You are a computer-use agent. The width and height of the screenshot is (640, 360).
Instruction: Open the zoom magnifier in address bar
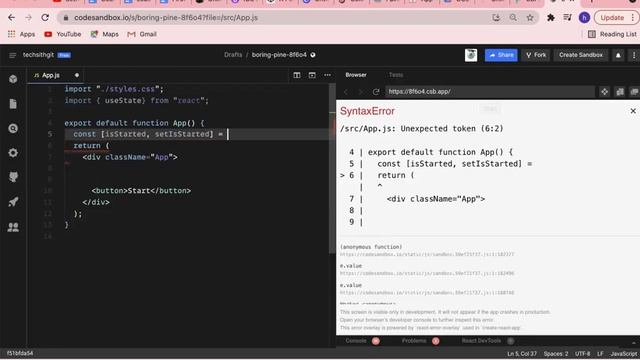(x=513, y=18)
